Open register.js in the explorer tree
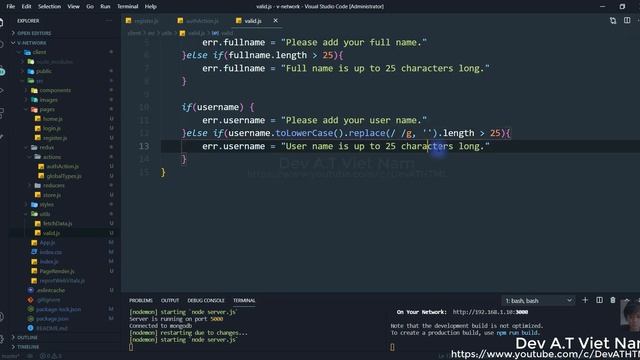Image resolution: width=640 pixels, height=360 pixels. pos(55,138)
